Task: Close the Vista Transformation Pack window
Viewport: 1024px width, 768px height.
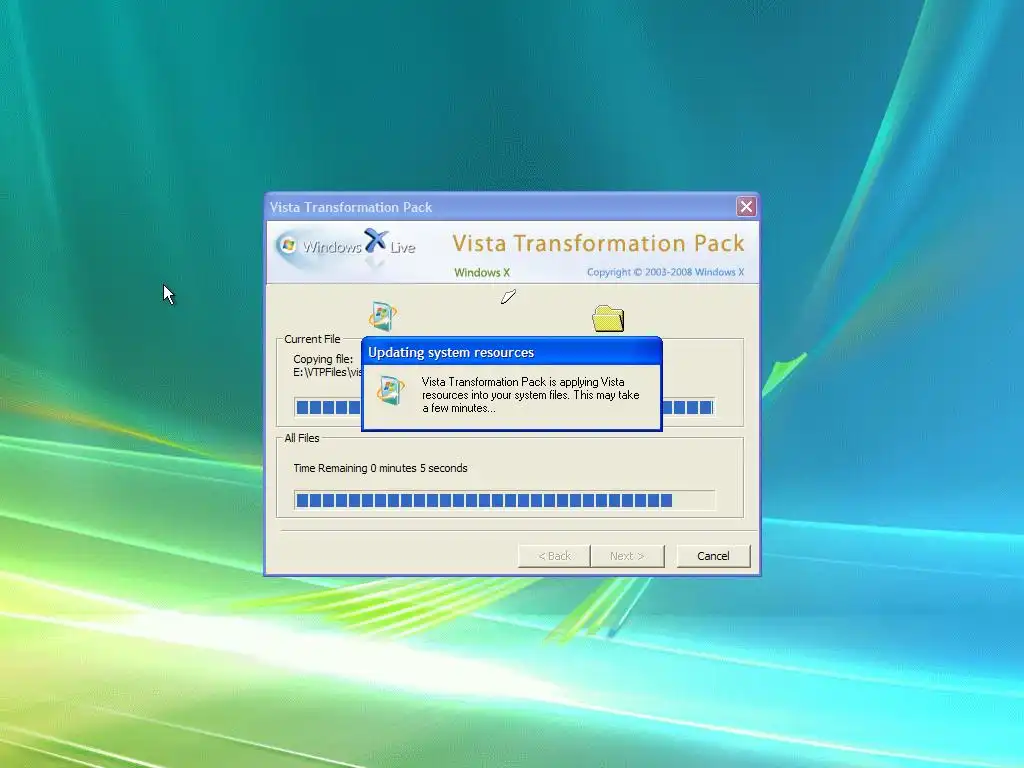Action: point(746,206)
